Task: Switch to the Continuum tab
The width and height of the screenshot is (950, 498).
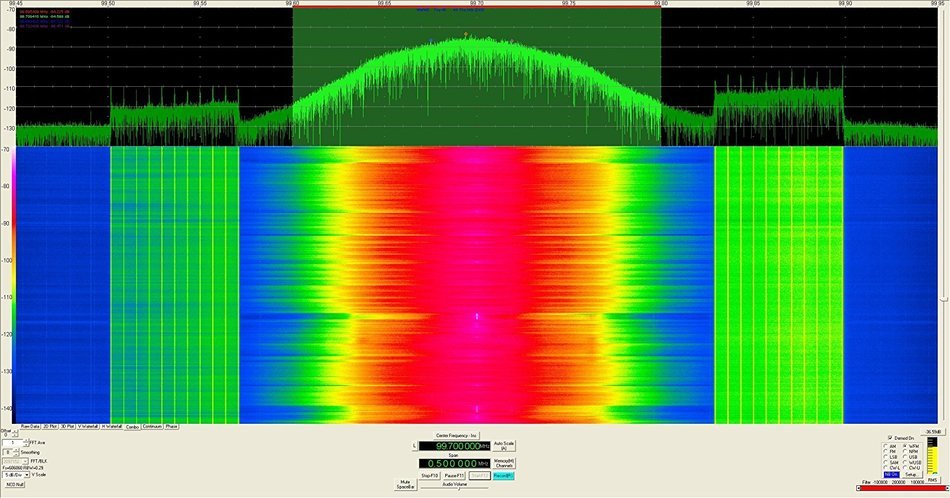Action: [x=152, y=427]
